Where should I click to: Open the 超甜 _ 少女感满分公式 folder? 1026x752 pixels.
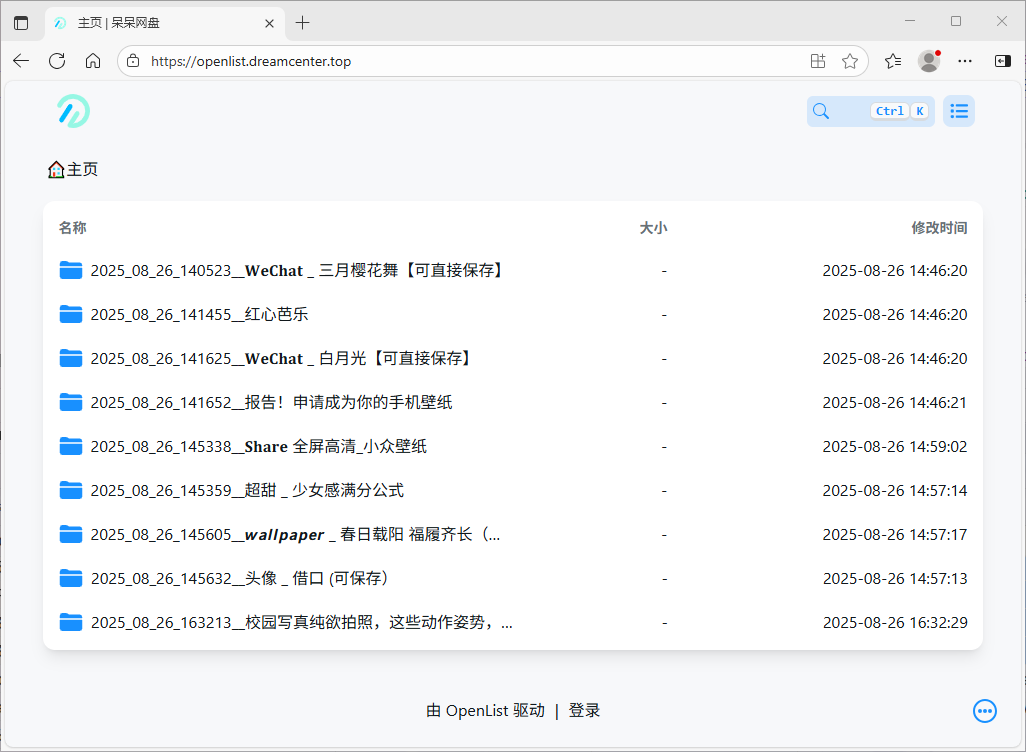click(247, 490)
